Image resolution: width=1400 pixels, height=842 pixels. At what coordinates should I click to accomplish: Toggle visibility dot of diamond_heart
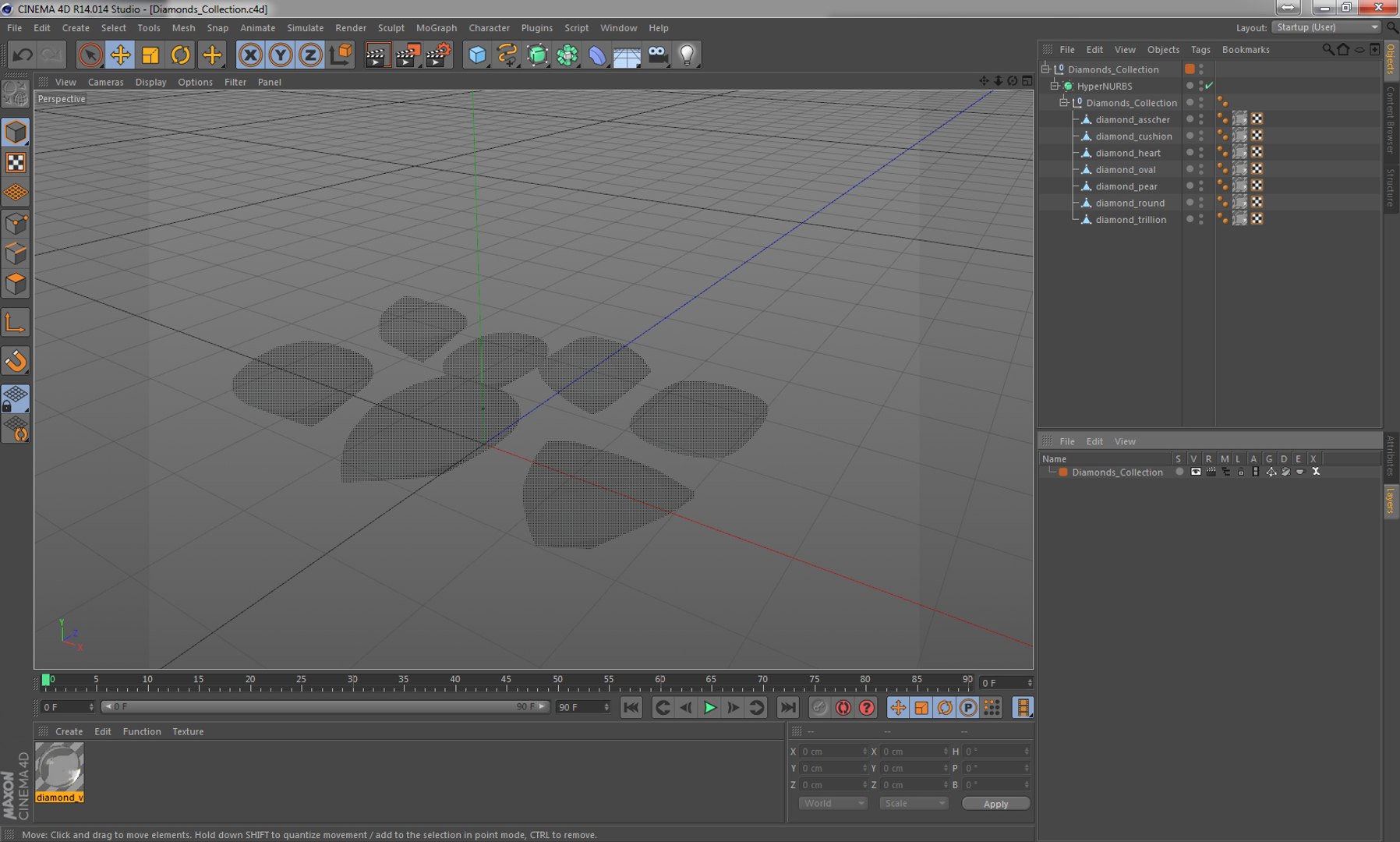coord(1190,153)
